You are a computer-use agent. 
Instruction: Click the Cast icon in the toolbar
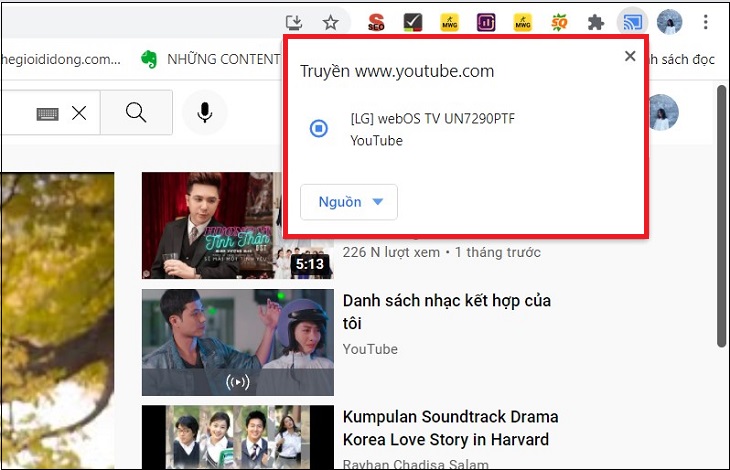pos(632,22)
